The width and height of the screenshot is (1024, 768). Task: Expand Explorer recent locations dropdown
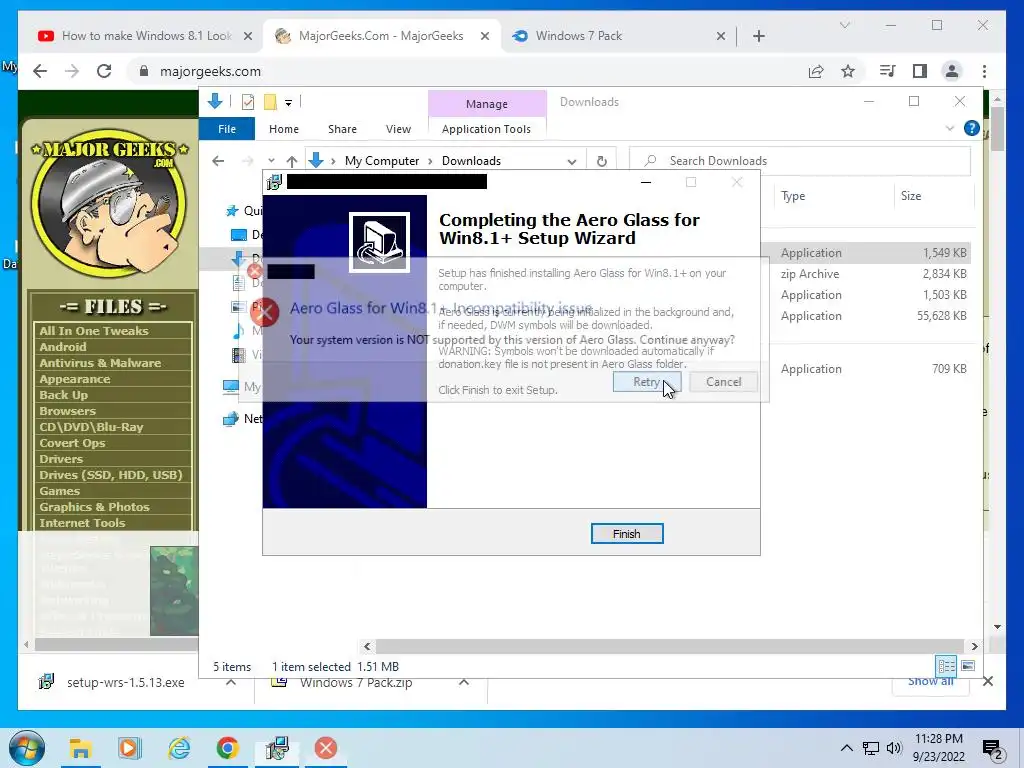pyautogui.click(x=271, y=161)
